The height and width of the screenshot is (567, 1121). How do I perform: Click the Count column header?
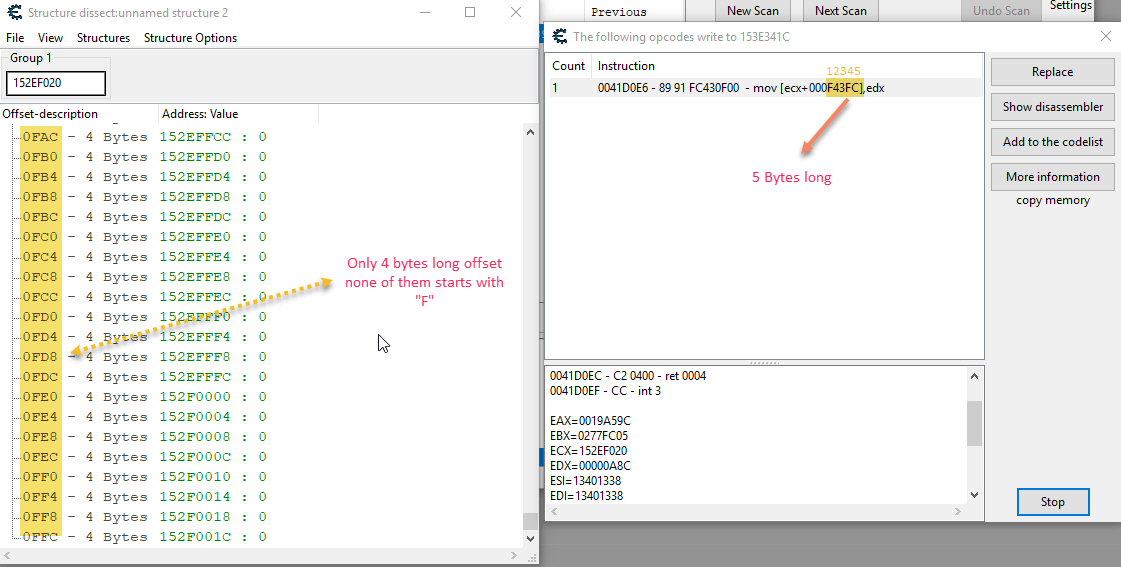click(x=568, y=66)
